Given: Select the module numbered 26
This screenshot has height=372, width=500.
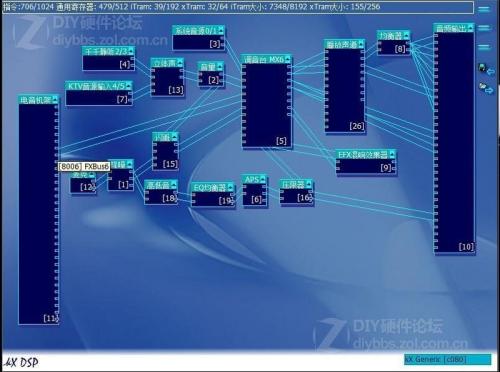Looking at the screenshot, I should (345, 86).
